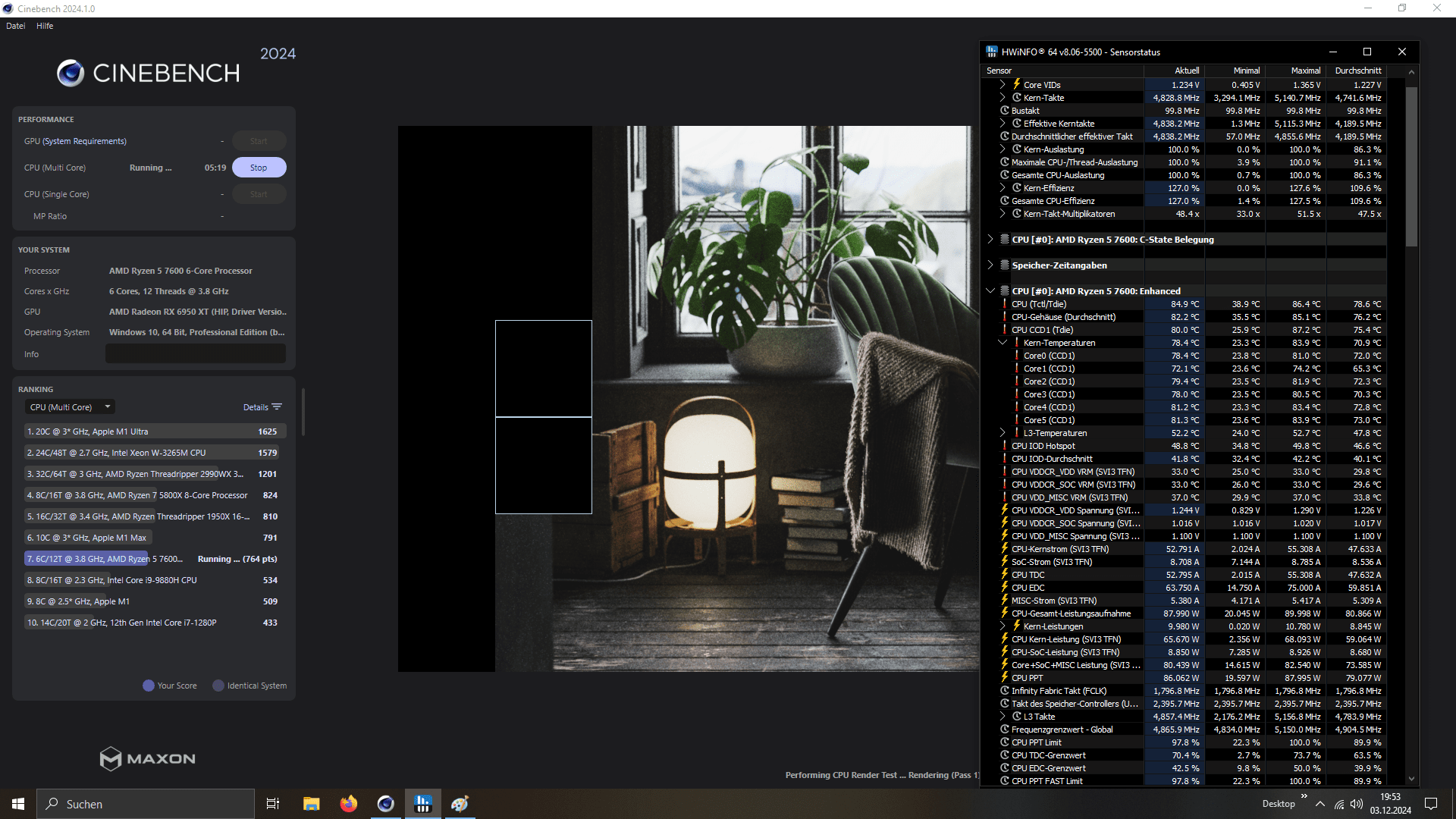Viewport: 1456px width, 819px height.
Task: Click the Maximal column header
Action: (x=1295, y=71)
